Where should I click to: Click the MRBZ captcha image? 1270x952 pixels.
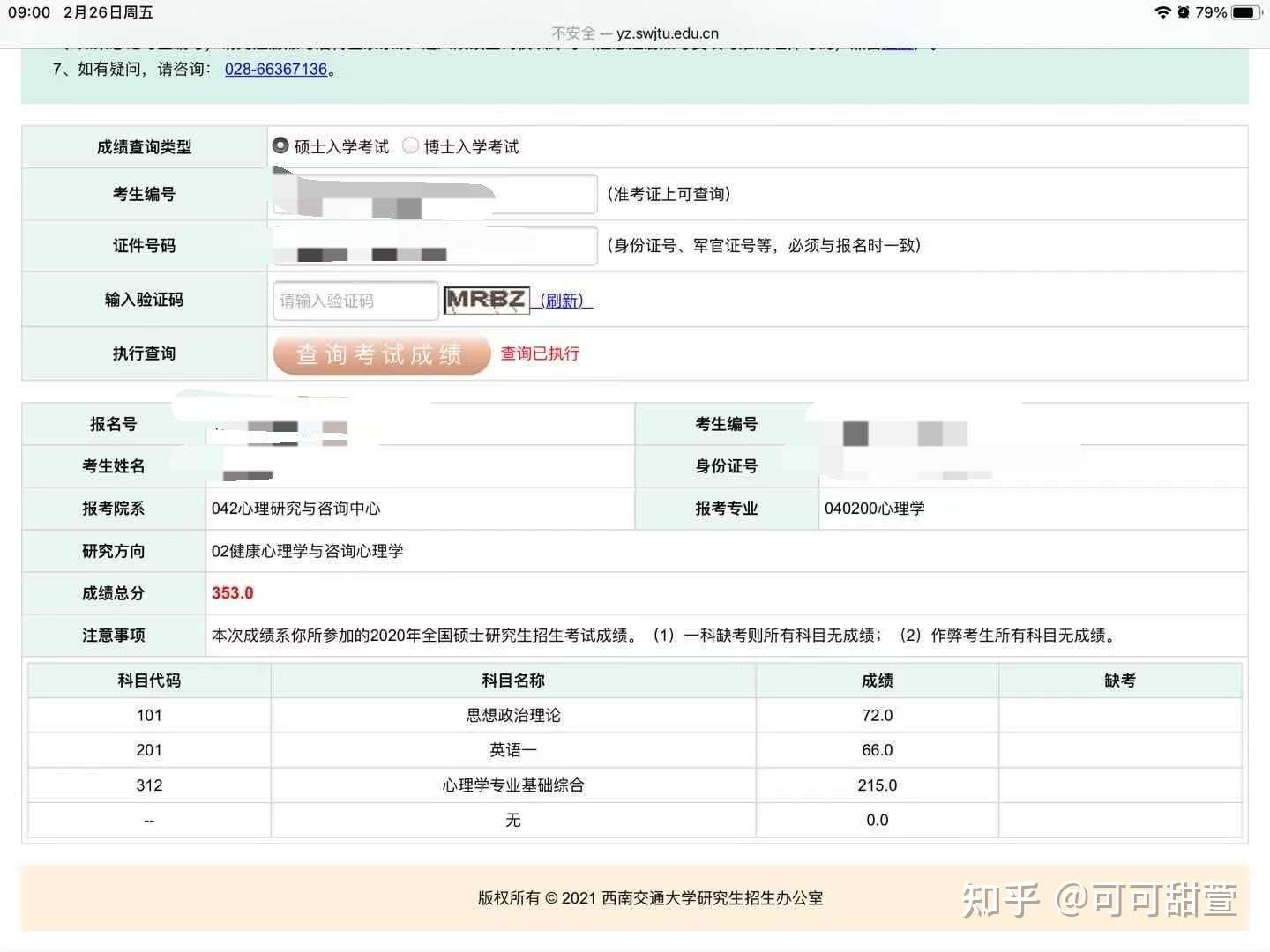click(486, 300)
